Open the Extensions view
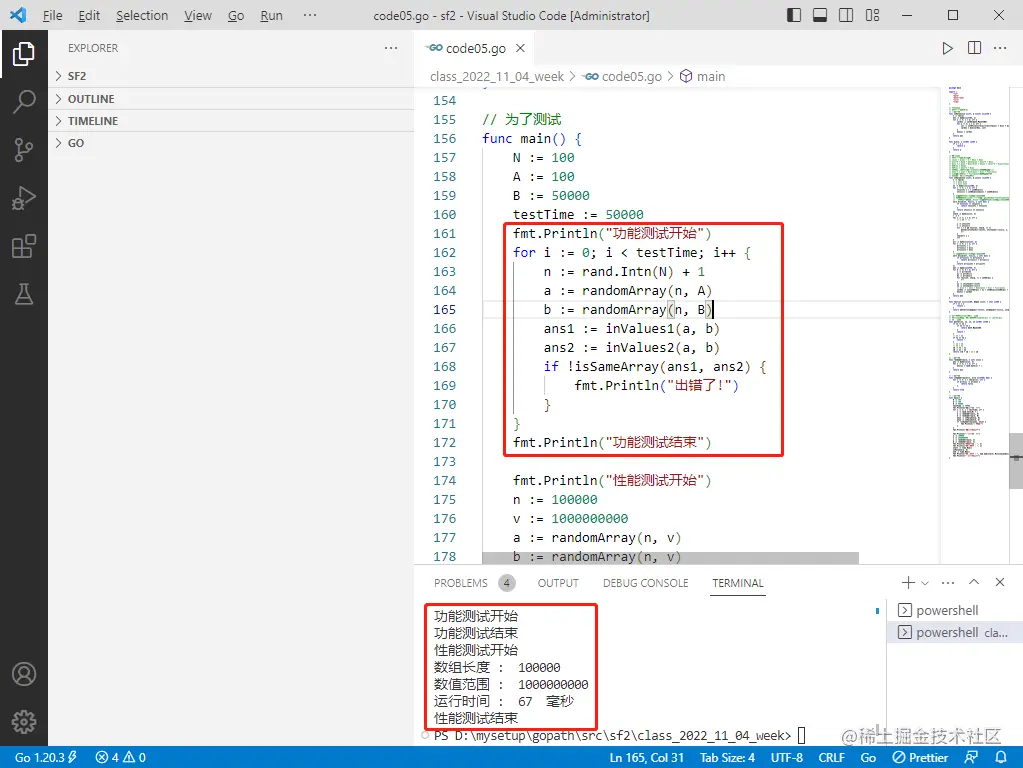Viewport: 1023px width, 768px height. coord(23,247)
